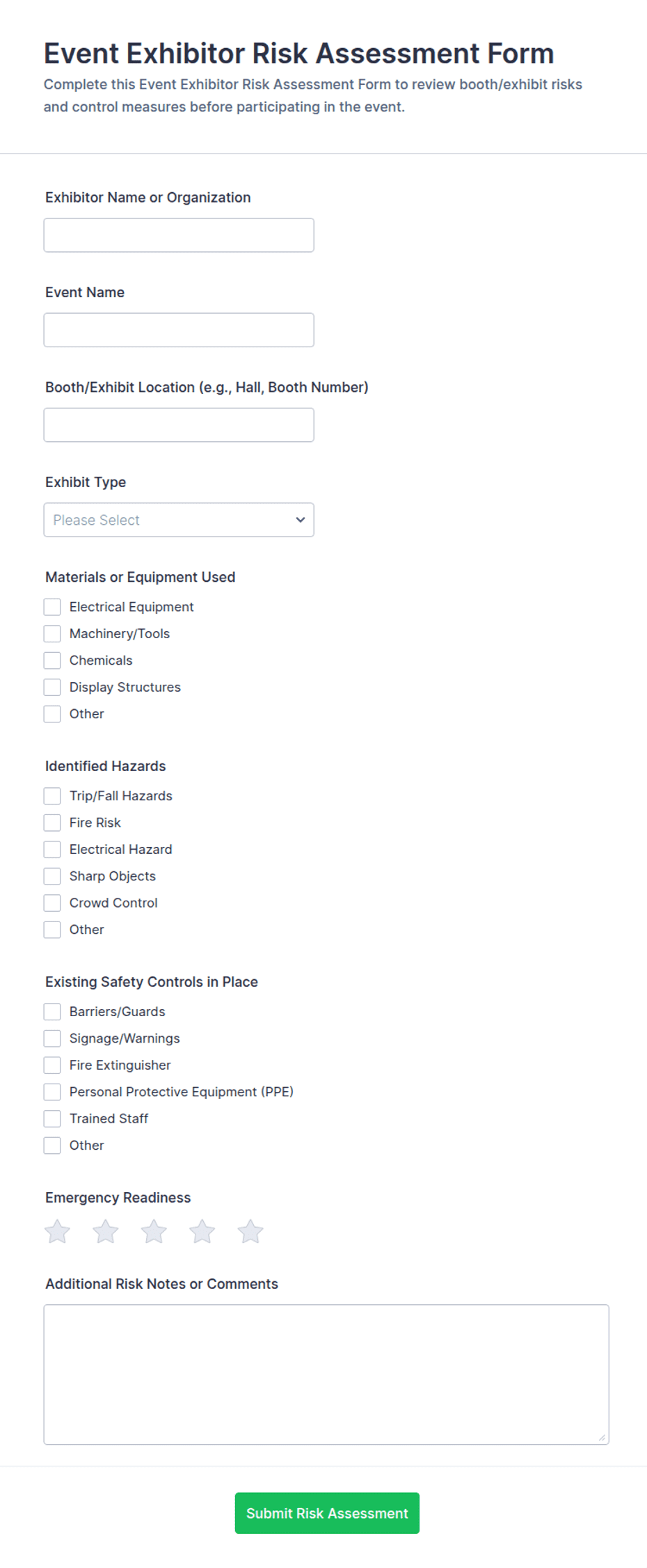Viewport: 647px width, 1568px height.
Task: Give Emergency Readiness five stars
Action: pos(250,1231)
